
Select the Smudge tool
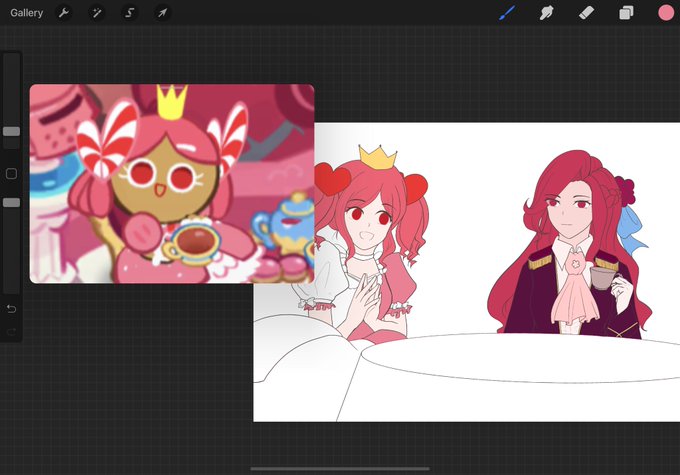(546, 13)
